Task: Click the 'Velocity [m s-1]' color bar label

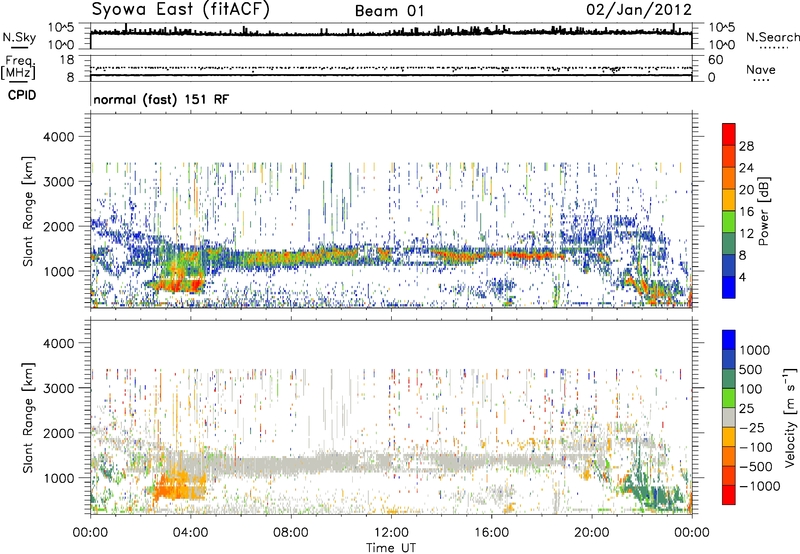Action: pos(790,417)
